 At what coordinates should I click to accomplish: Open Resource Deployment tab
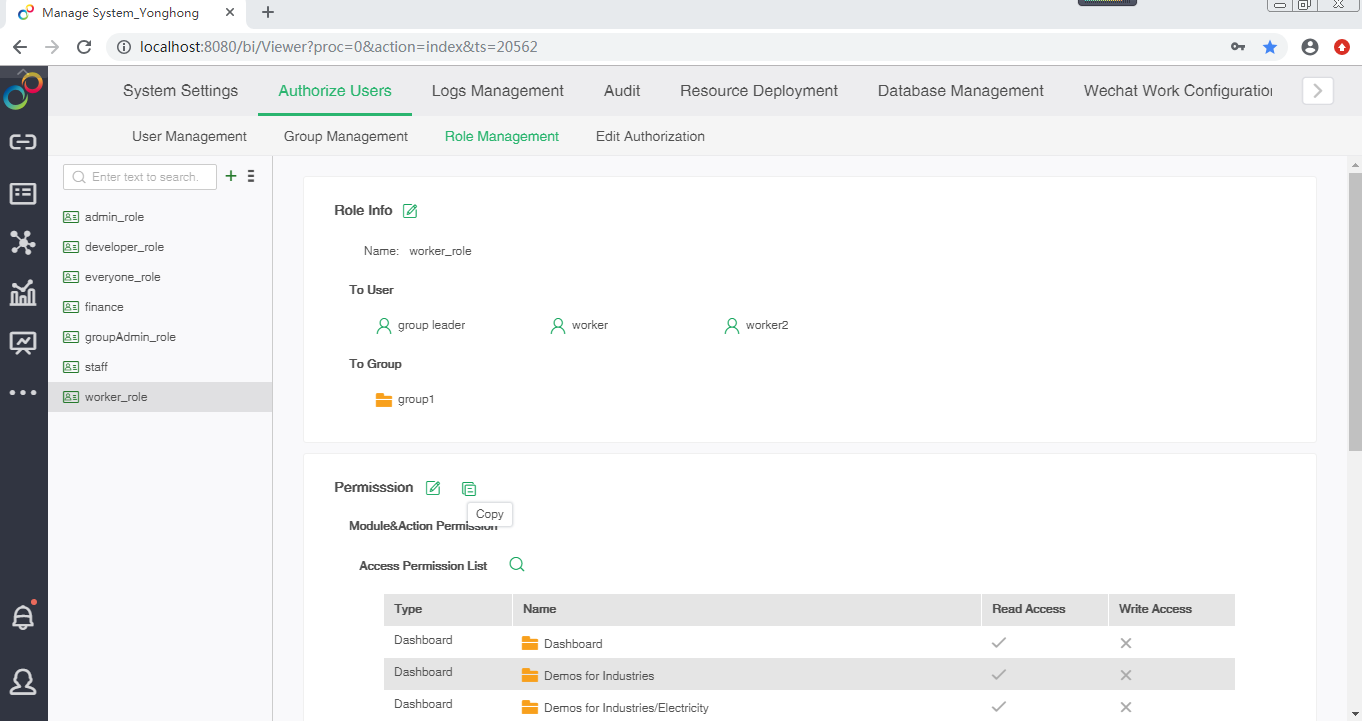pos(759,91)
